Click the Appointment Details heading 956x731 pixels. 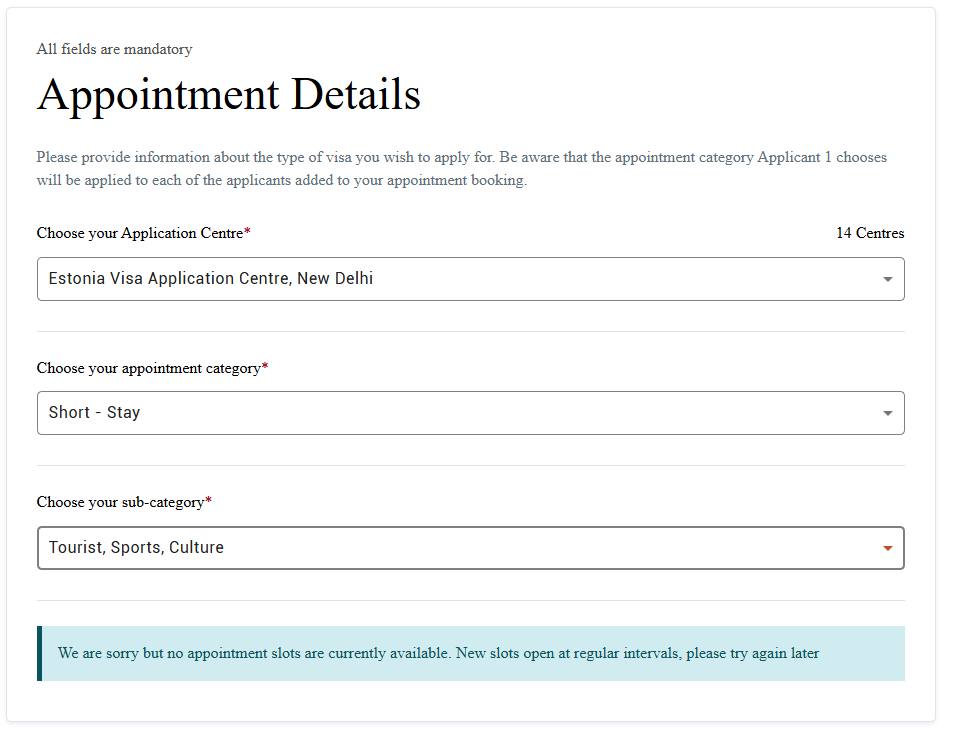(x=229, y=94)
